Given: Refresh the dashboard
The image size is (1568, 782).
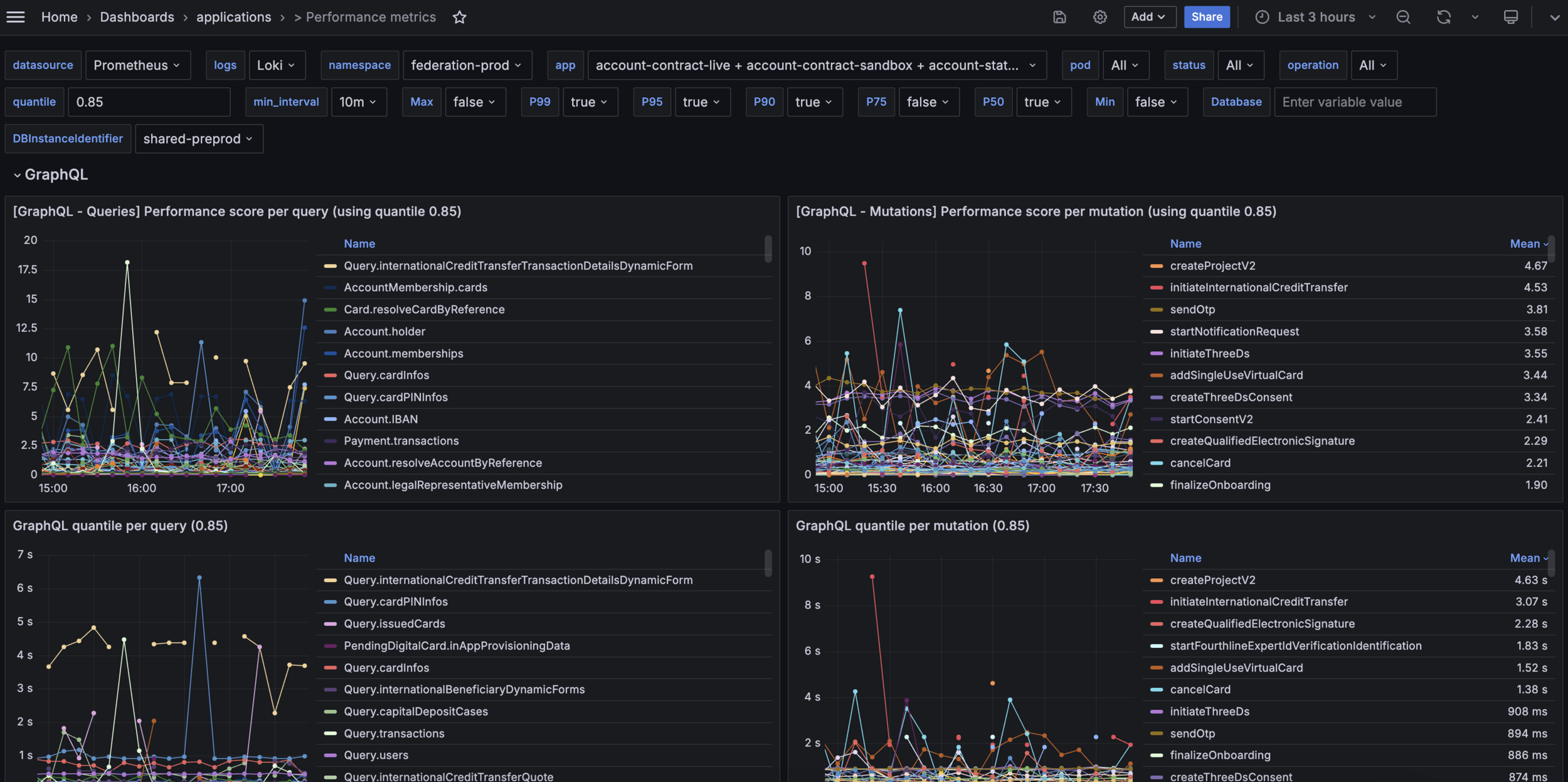Looking at the screenshot, I should point(1443,17).
